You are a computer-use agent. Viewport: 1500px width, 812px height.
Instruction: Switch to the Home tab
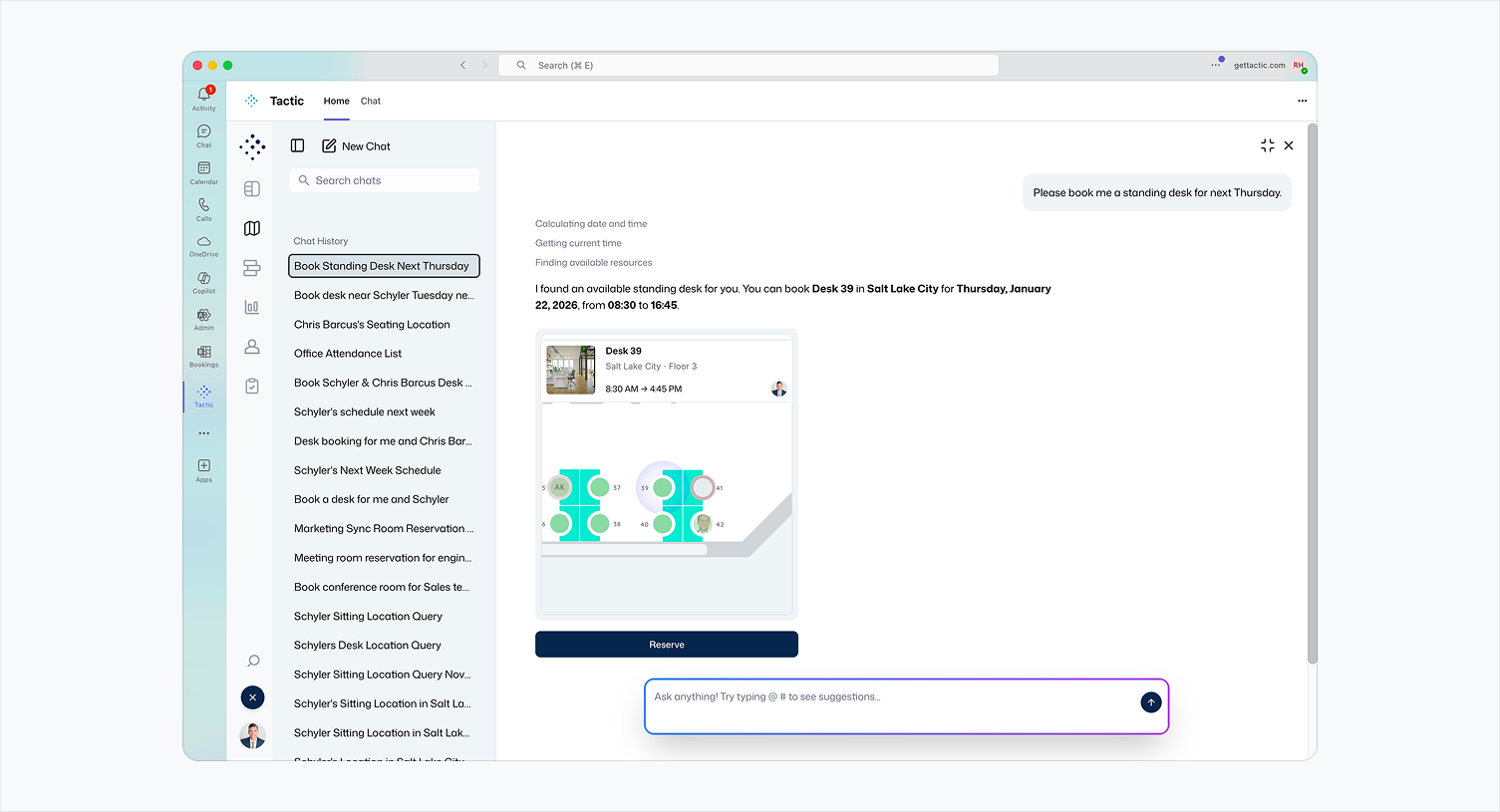click(337, 101)
